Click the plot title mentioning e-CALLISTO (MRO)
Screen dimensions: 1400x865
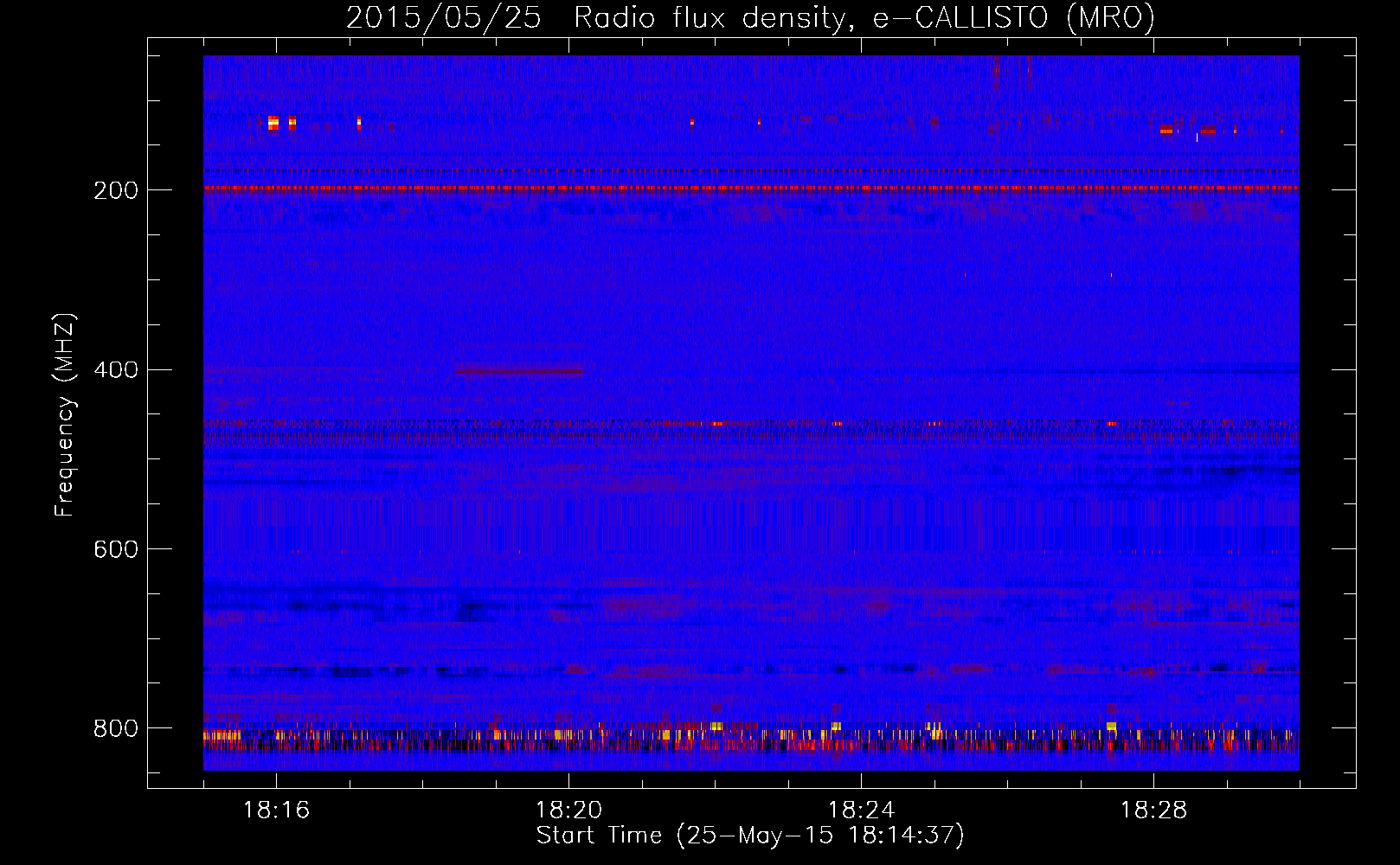(x=750, y=17)
